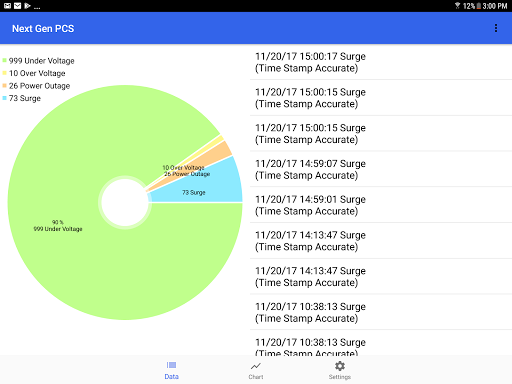Image resolution: width=512 pixels, height=384 pixels.
Task: Open the 11/20/17 15:00:17 Surge entry
Action: 381,62
